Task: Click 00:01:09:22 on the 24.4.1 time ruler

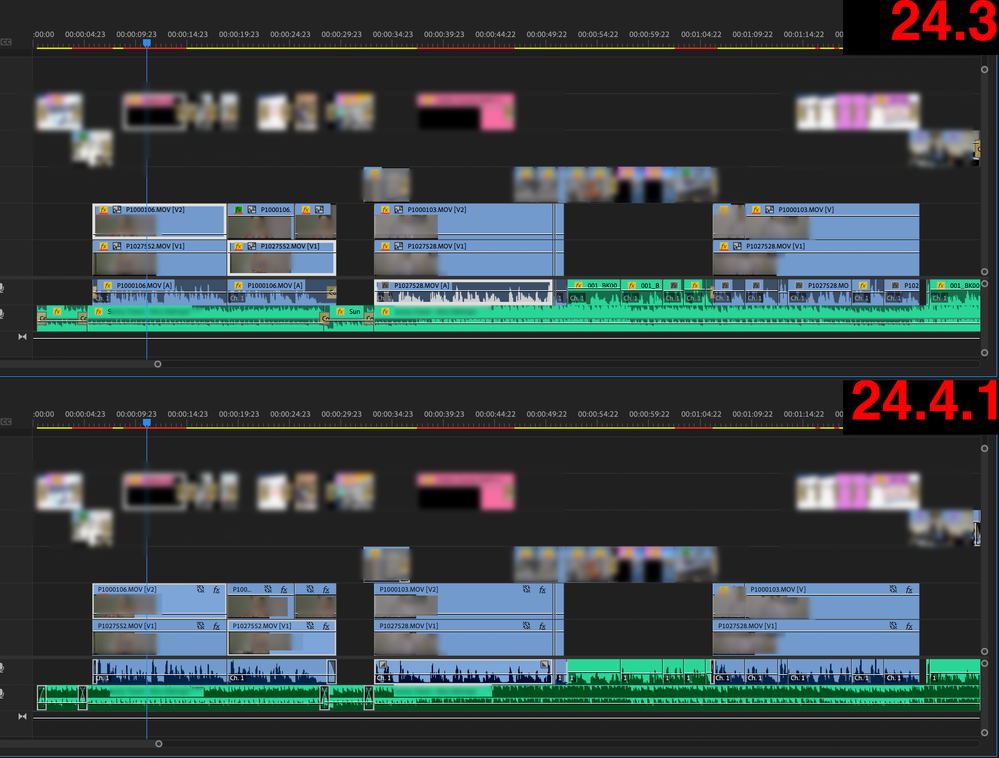Action: [x=752, y=414]
